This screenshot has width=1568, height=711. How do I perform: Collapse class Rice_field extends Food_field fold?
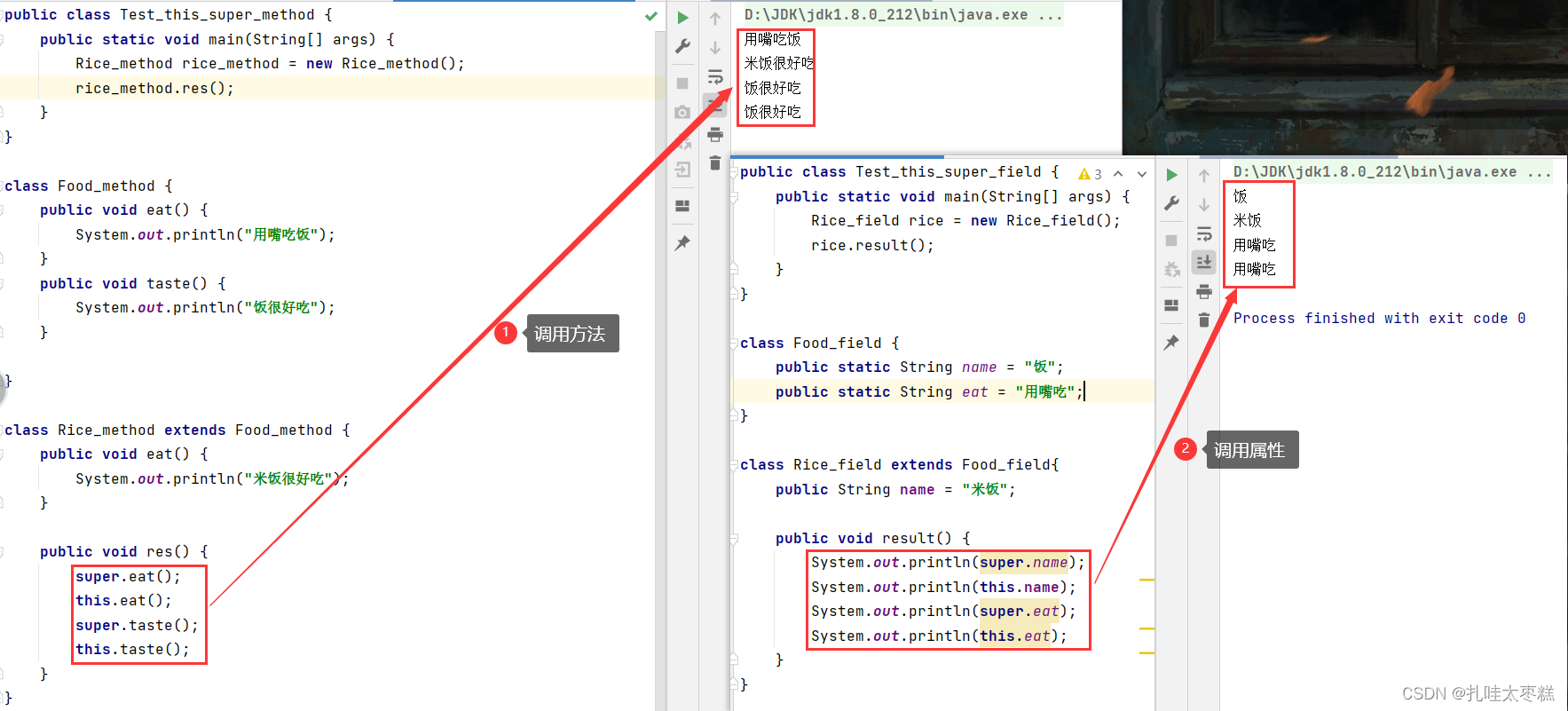click(x=735, y=464)
